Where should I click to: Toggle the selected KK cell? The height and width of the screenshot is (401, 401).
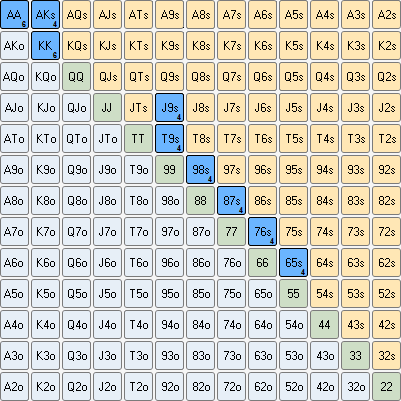point(45,45)
